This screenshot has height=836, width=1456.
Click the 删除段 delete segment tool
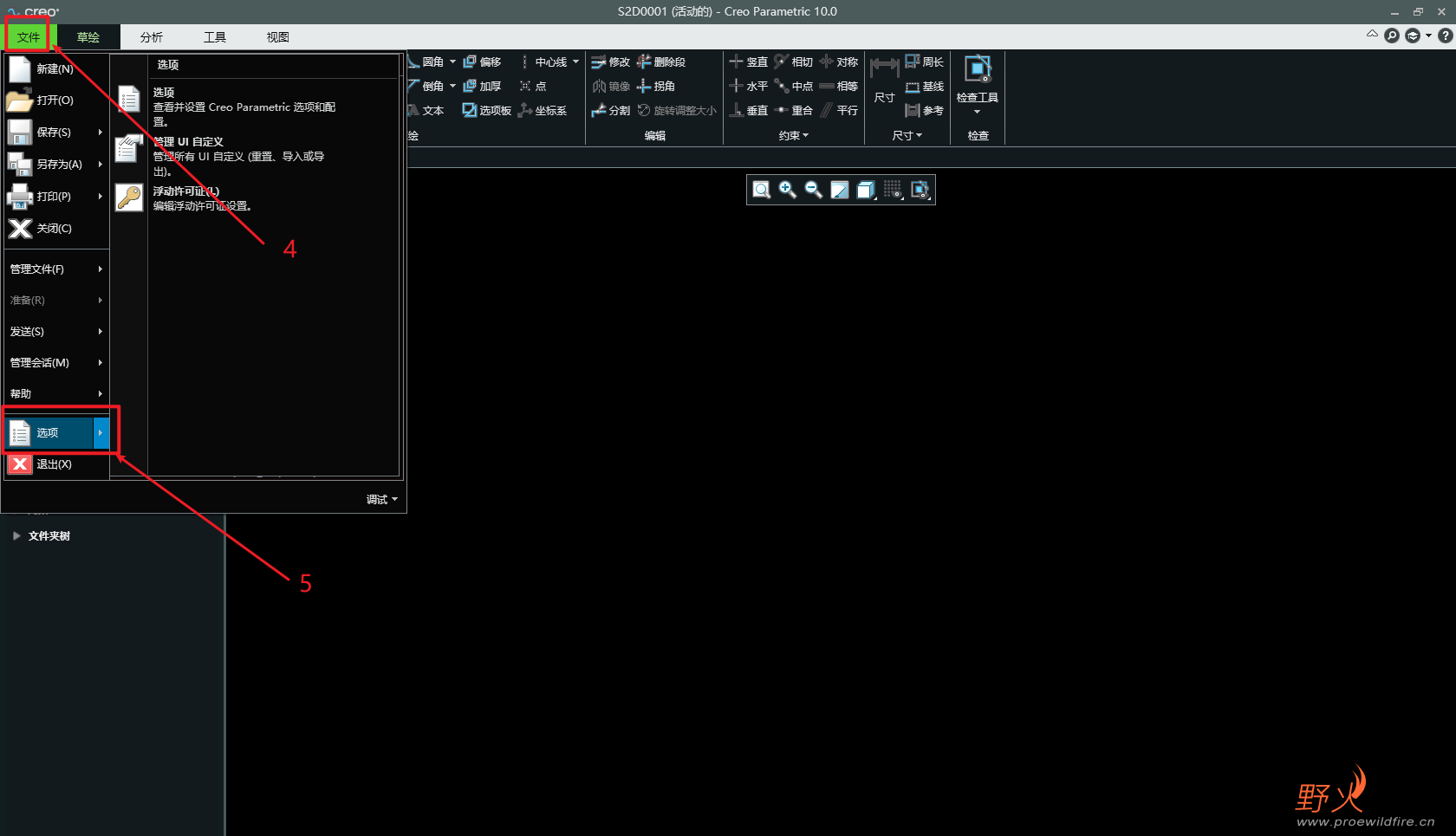coord(662,62)
